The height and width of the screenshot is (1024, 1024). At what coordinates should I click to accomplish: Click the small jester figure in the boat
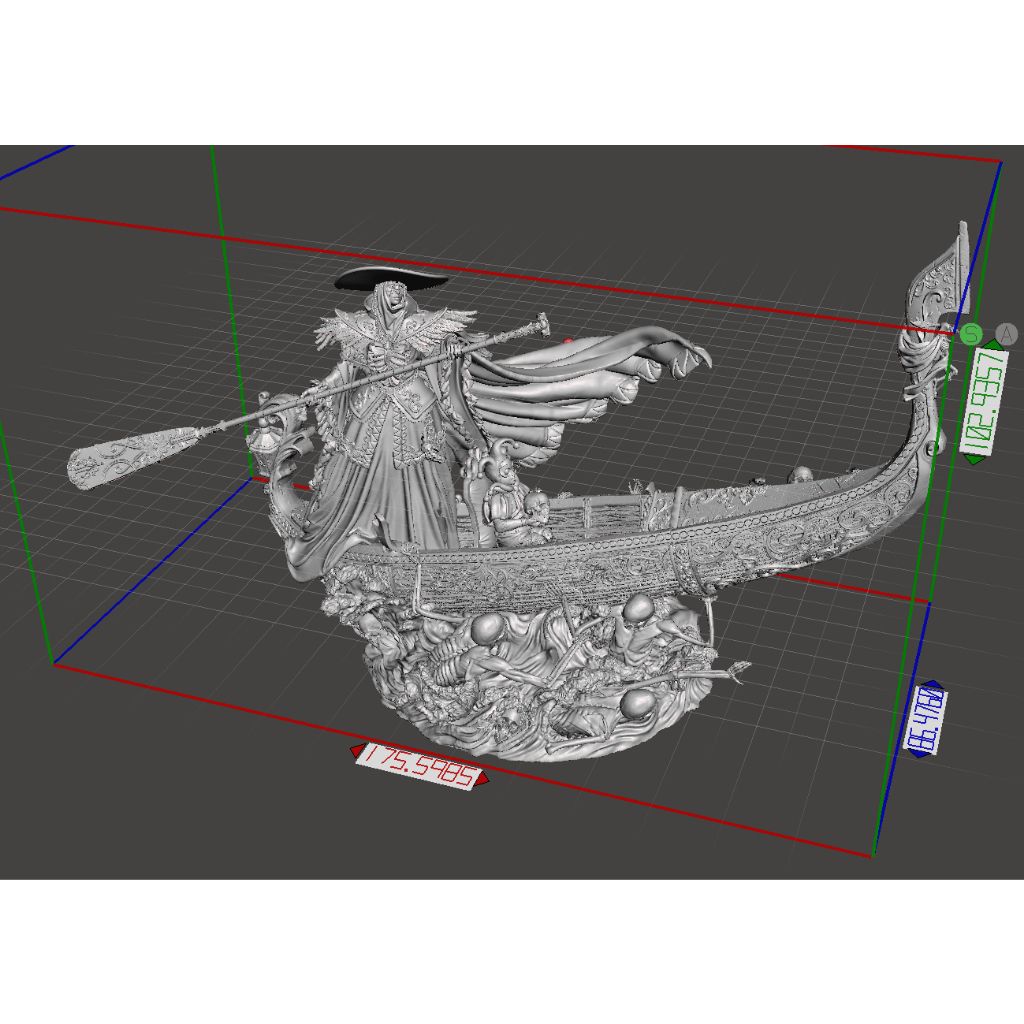point(506,497)
